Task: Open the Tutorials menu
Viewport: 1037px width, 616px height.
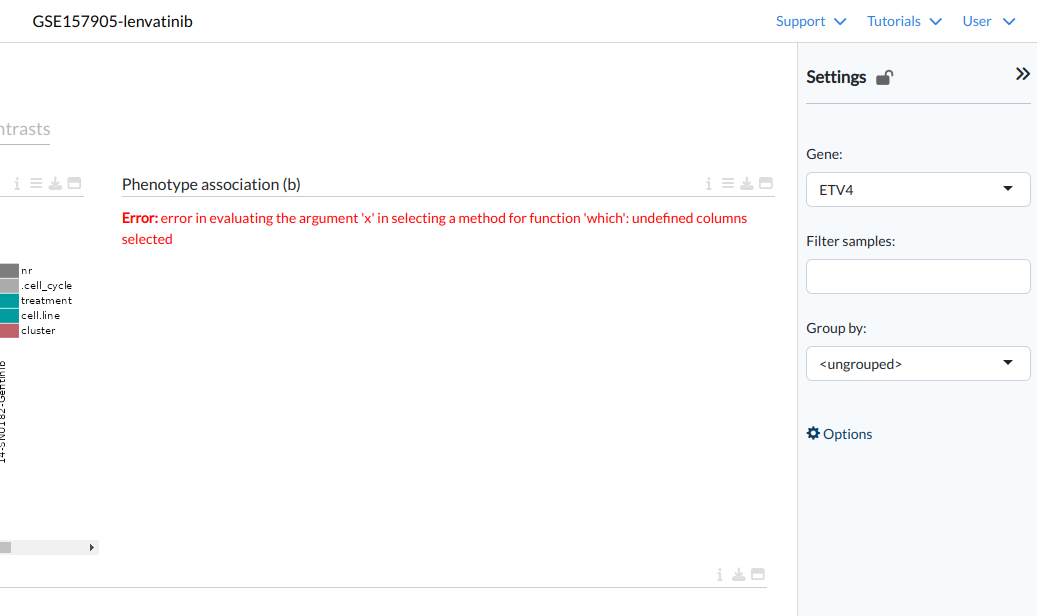Action: 904,21
